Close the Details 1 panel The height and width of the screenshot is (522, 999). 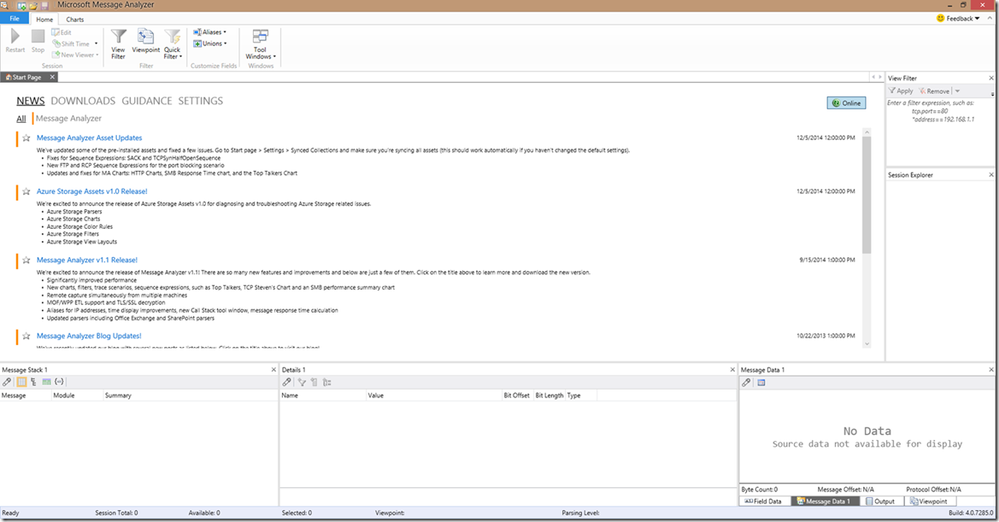(x=732, y=370)
